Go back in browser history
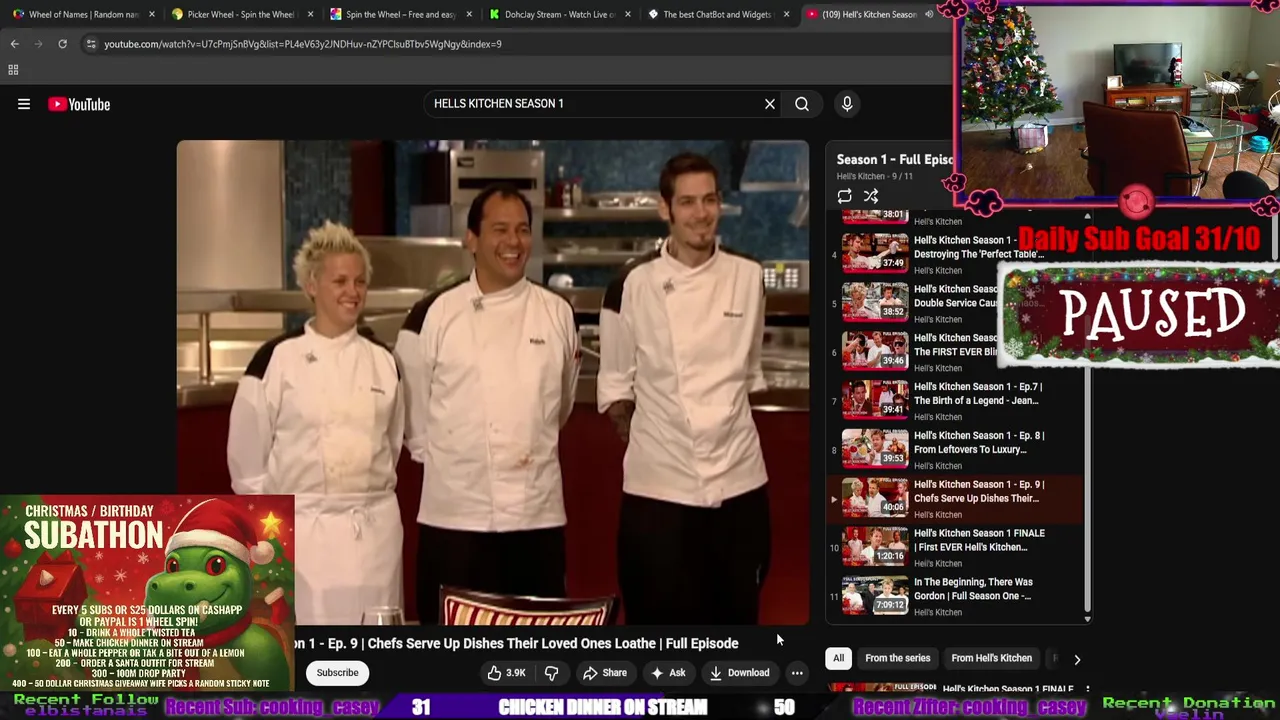Viewport: 1280px width, 720px height. point(14,44)
